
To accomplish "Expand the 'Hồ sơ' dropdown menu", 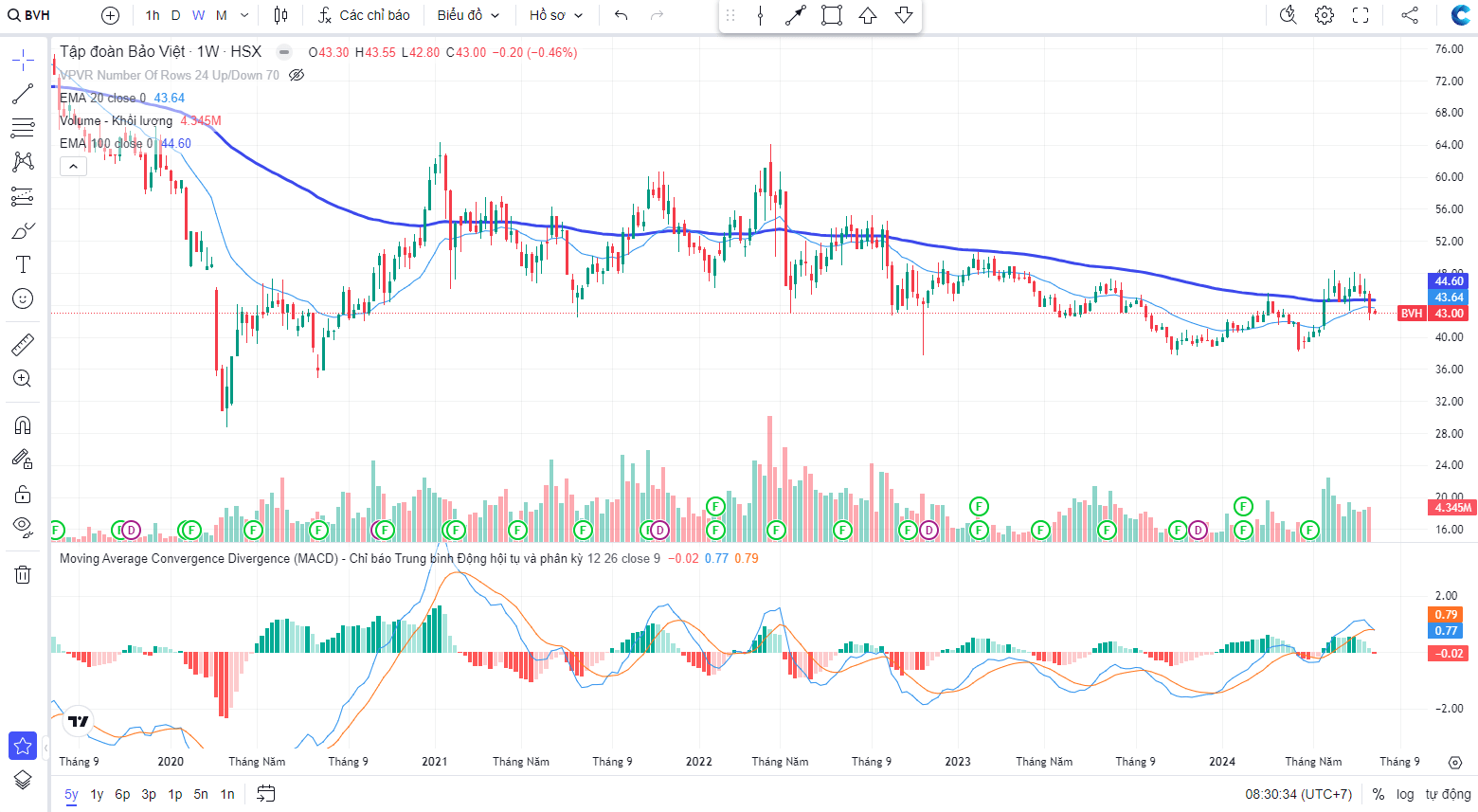I will [x=556, y=15].
